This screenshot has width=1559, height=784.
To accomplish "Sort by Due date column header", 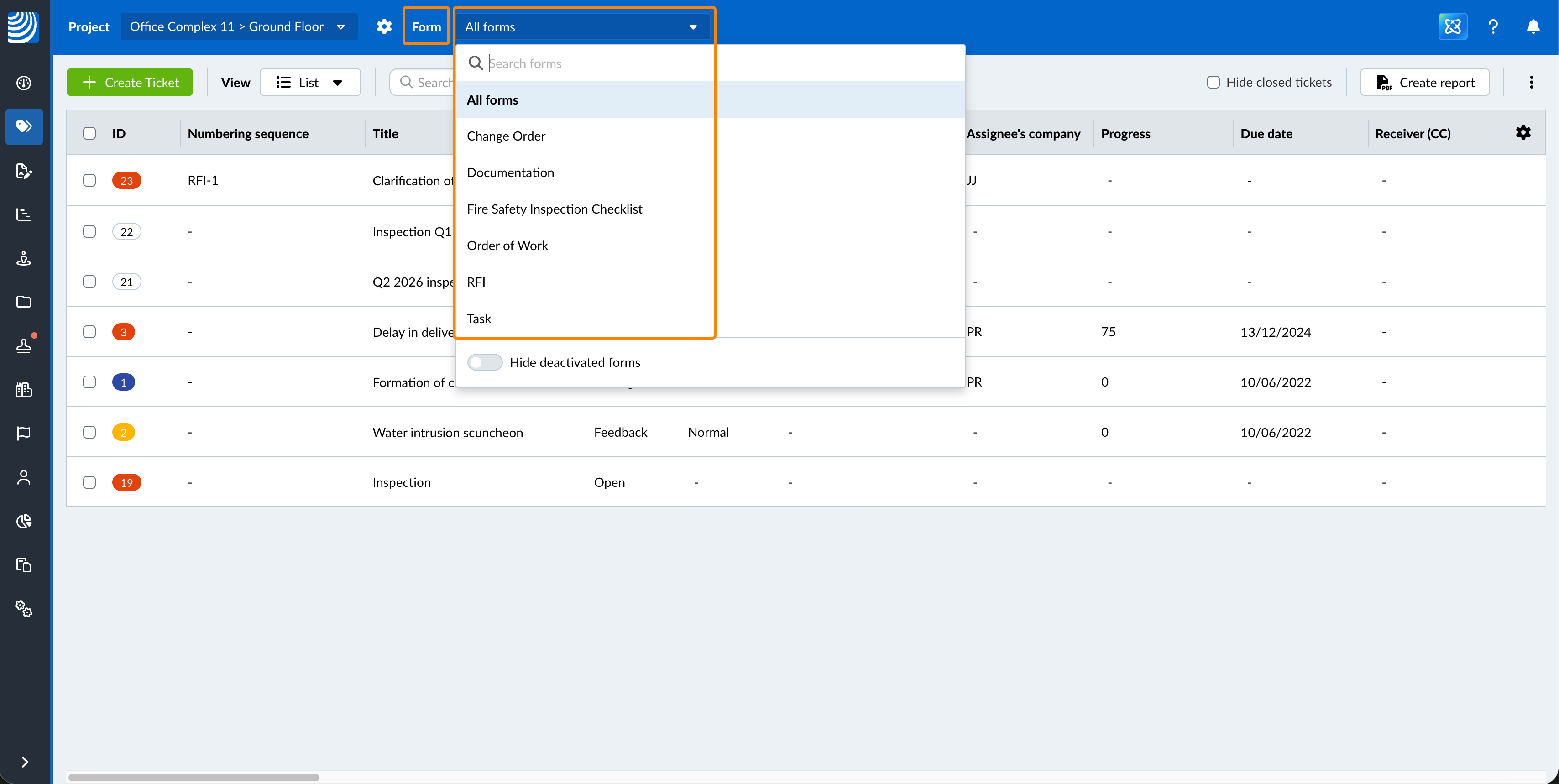I will (1266, 133).
